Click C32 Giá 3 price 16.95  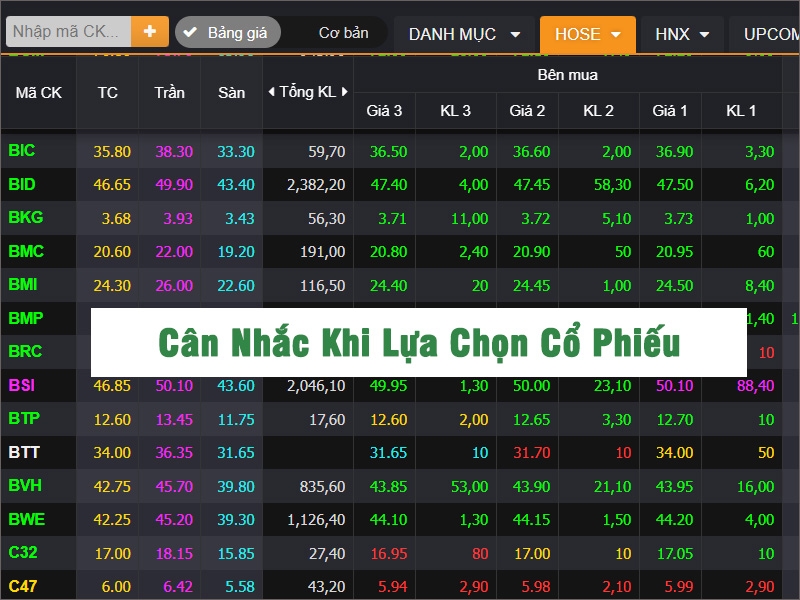pyautogui.click(x=389, y=554)
